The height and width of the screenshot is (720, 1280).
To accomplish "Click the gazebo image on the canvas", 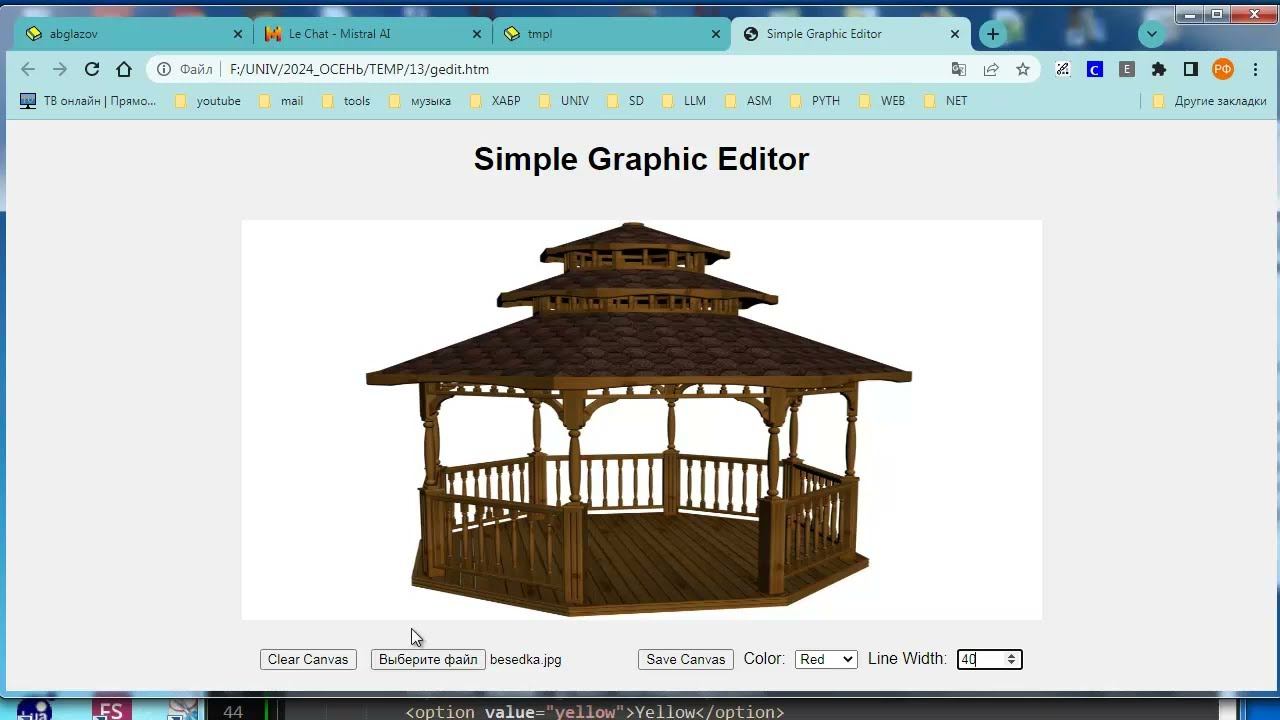I will pyautogui.click(x=640, y=420).
